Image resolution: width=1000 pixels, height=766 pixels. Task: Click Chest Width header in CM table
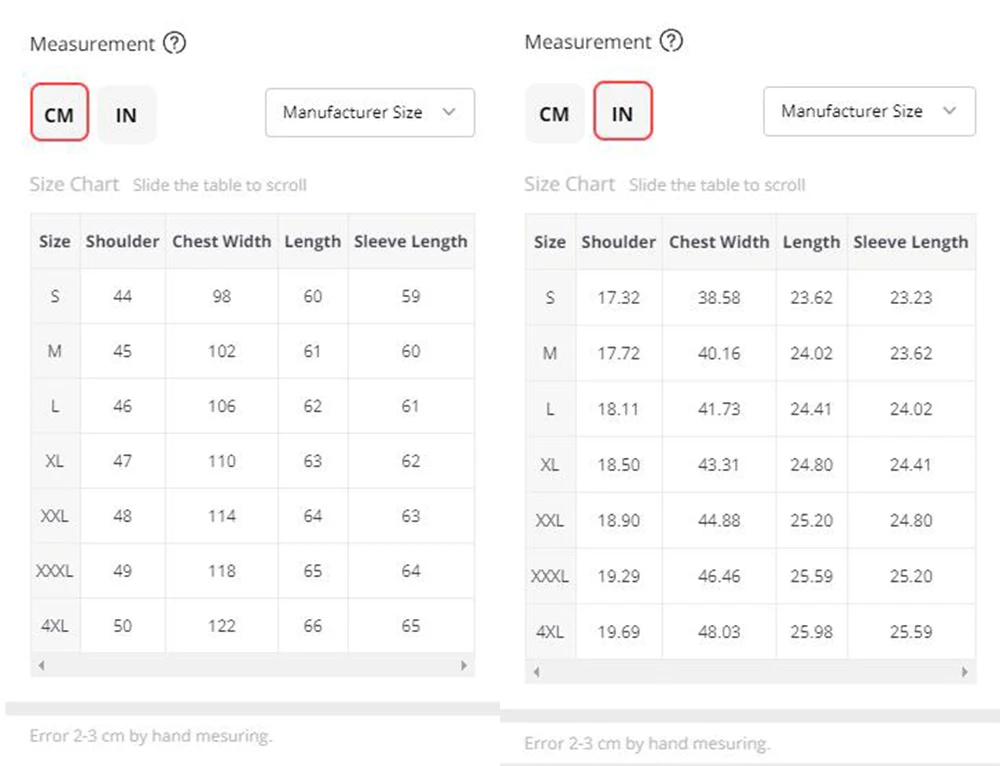pyautogui.click(x=221, y=241)
